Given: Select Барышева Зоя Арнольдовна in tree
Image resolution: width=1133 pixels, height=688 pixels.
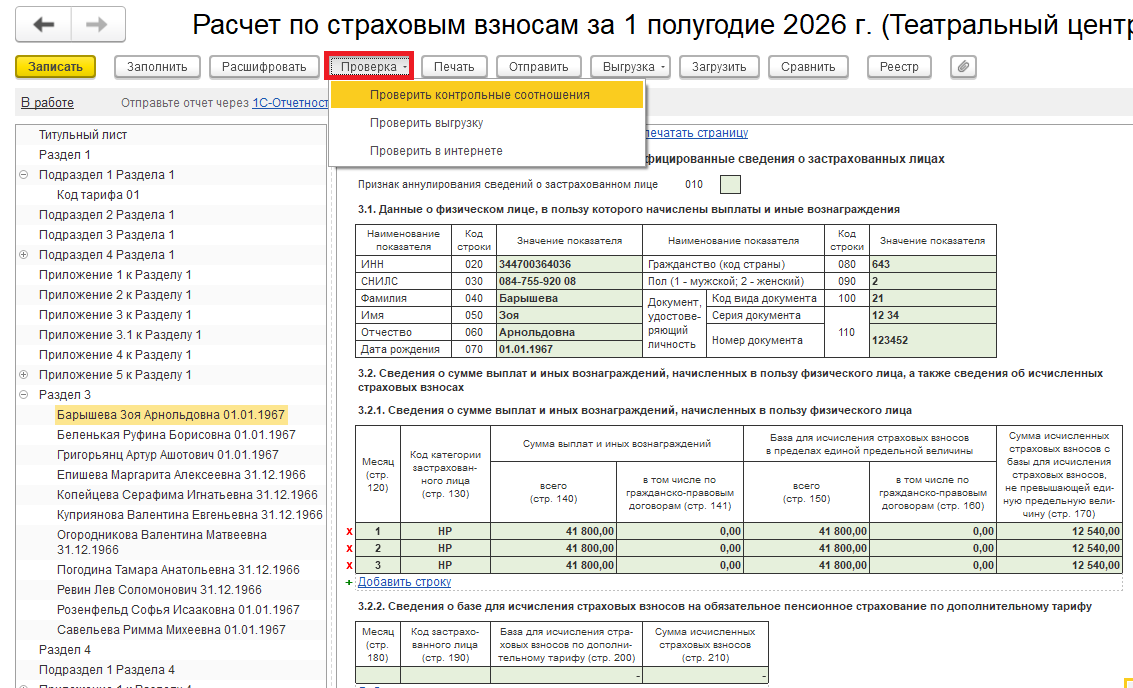Looking at the screenshot, I should tap(171, 415).
